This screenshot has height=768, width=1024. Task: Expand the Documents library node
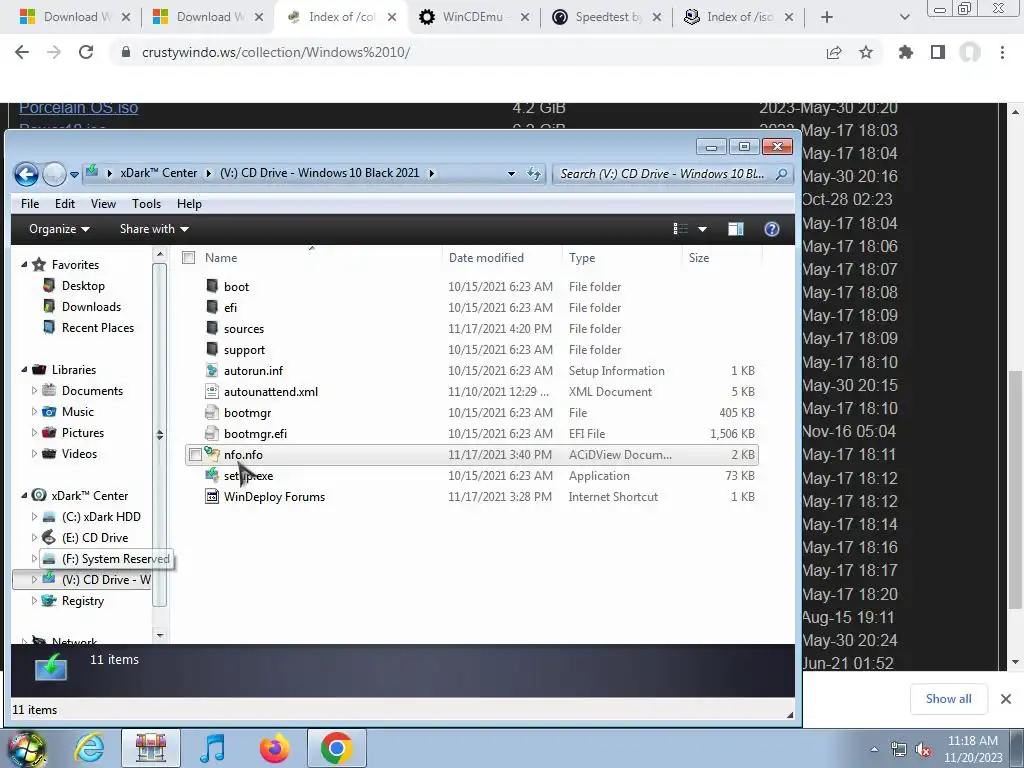coord(34,391)
